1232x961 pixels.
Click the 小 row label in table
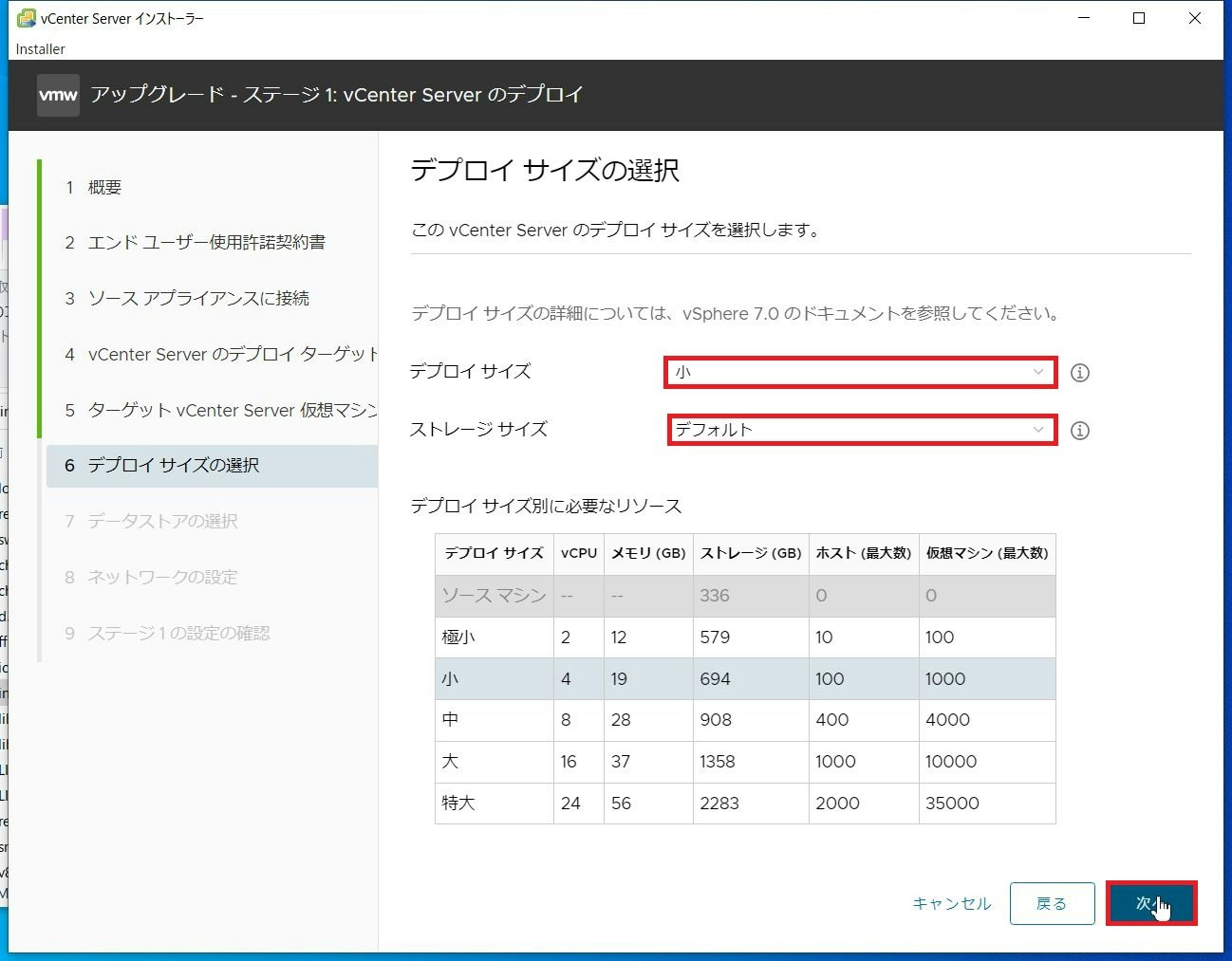450,679
